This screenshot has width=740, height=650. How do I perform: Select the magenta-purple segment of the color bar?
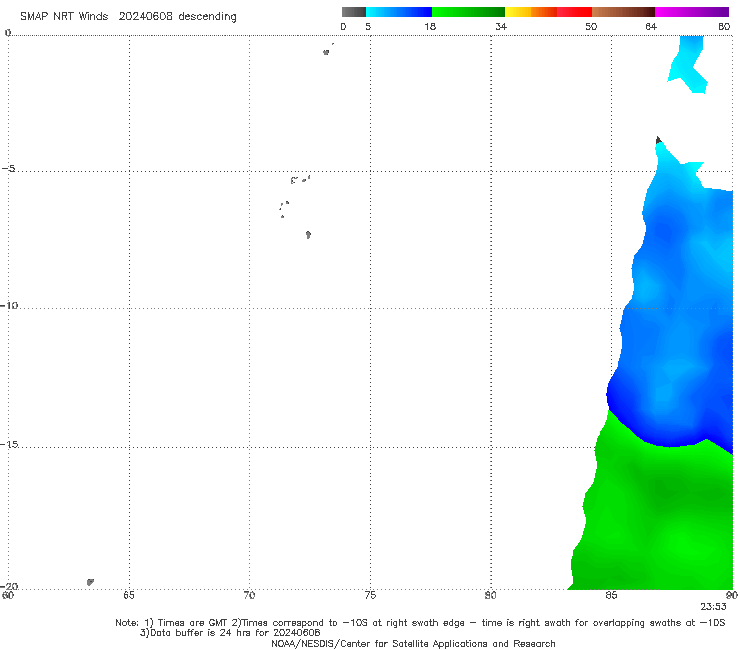692,12
